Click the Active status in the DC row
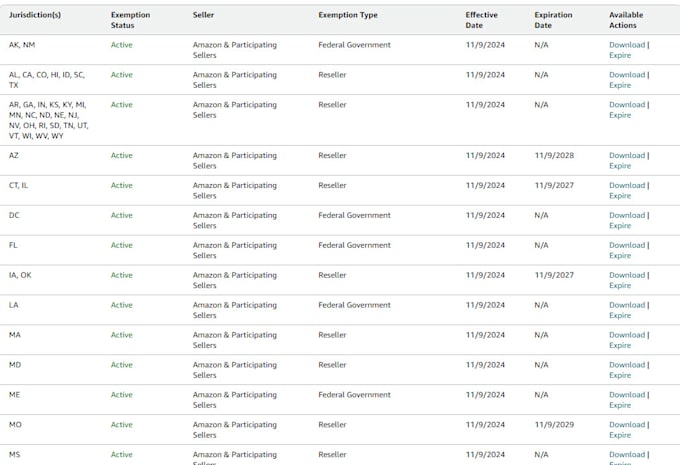 pos(122,215)
